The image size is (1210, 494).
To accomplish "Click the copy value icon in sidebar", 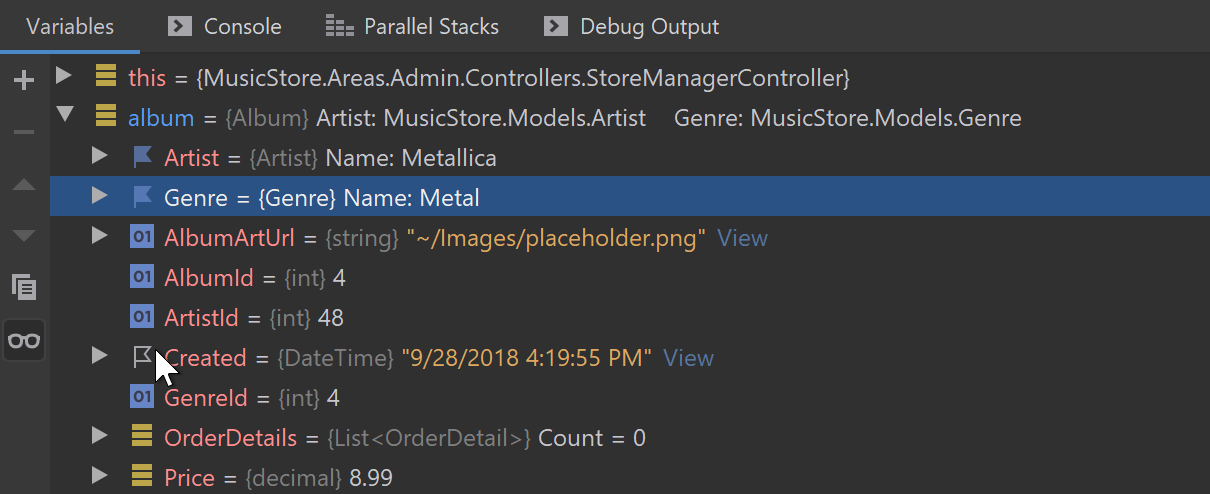I will [24, 288].
